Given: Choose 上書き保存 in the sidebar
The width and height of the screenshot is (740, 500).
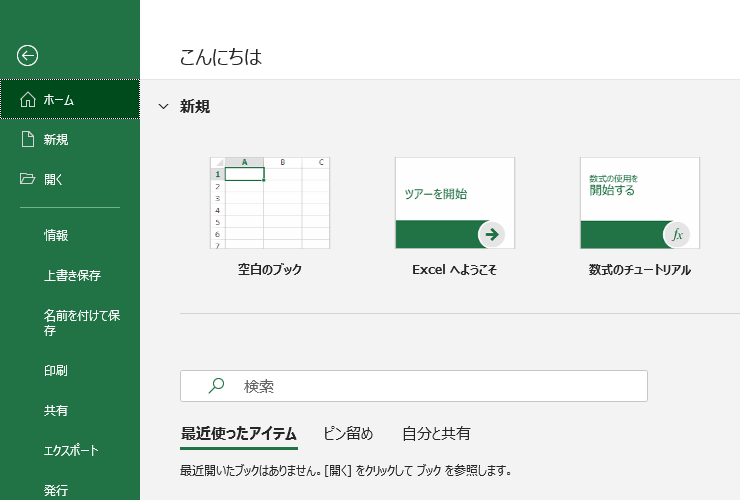Looking at the screenshot, I should 70,275.
